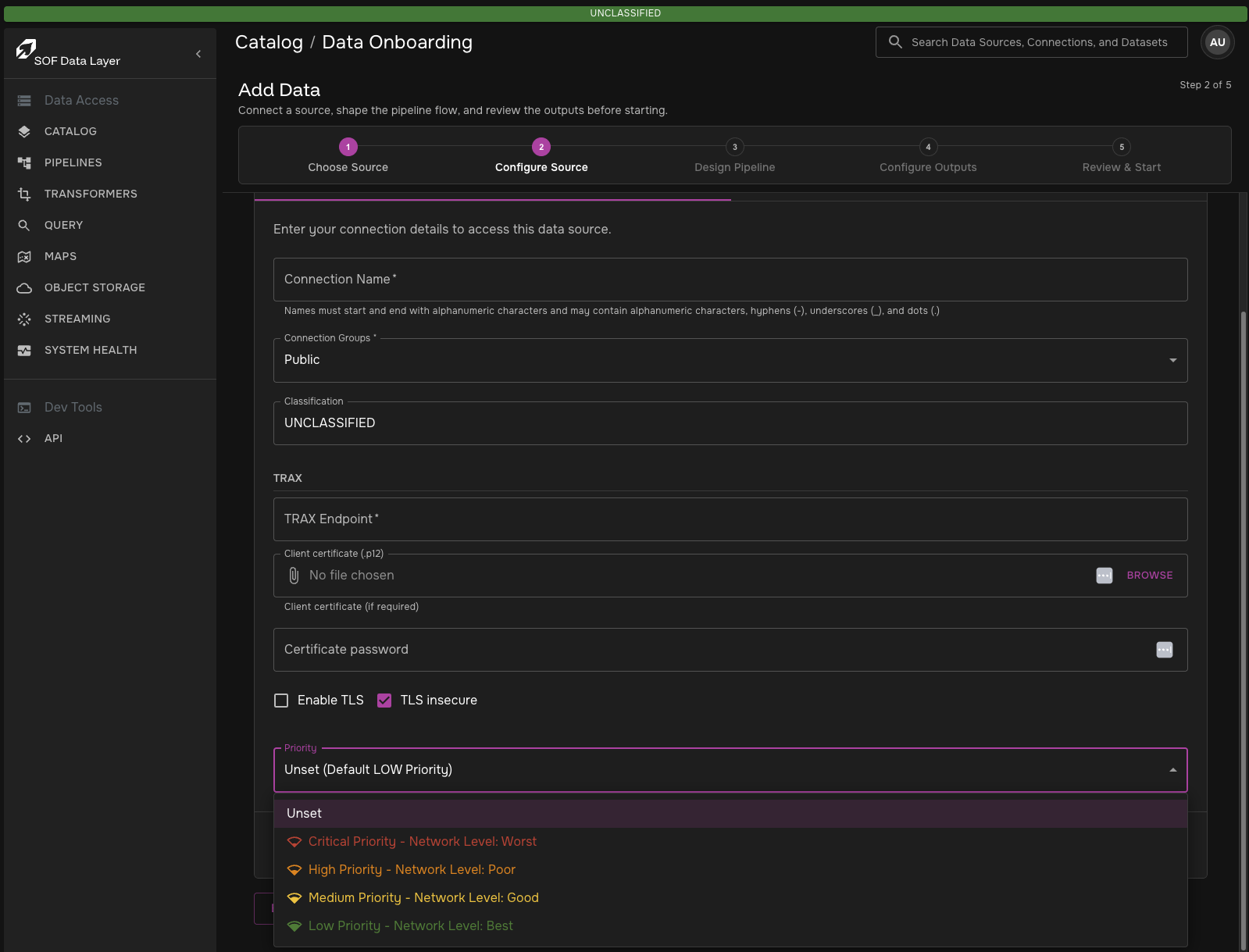Open the AU user avatar menu
This screenshot has width=1249, height=952.
tap(1217, 42)
